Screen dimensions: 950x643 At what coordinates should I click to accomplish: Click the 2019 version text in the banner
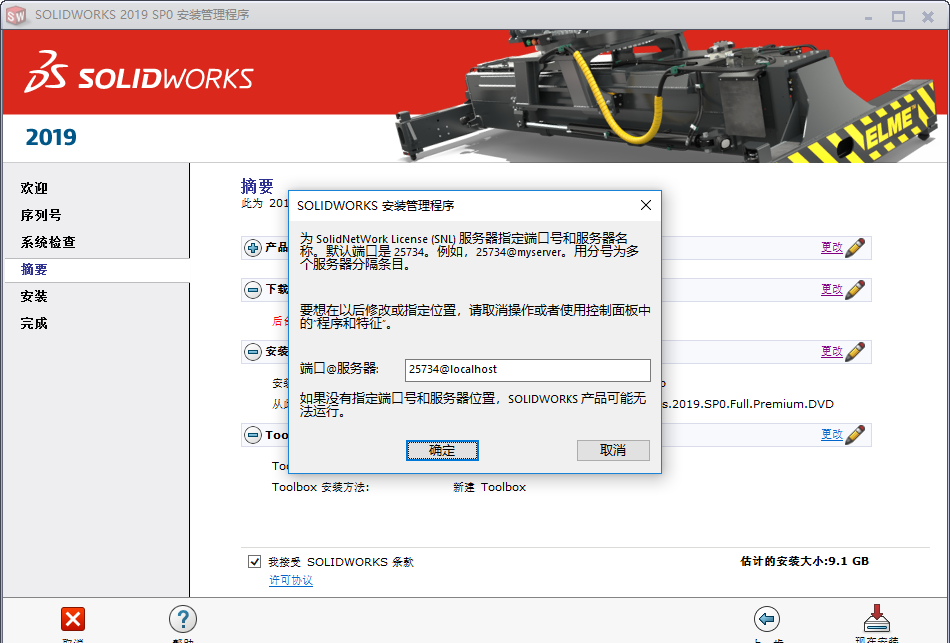tap(51, 137)
